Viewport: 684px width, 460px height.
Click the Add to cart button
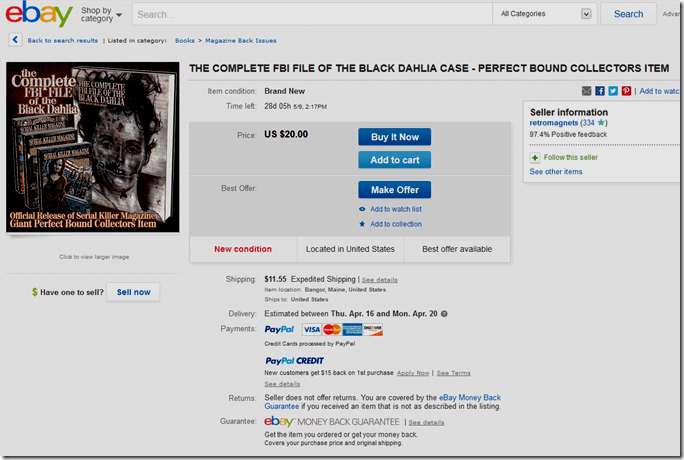pos(394,160)
